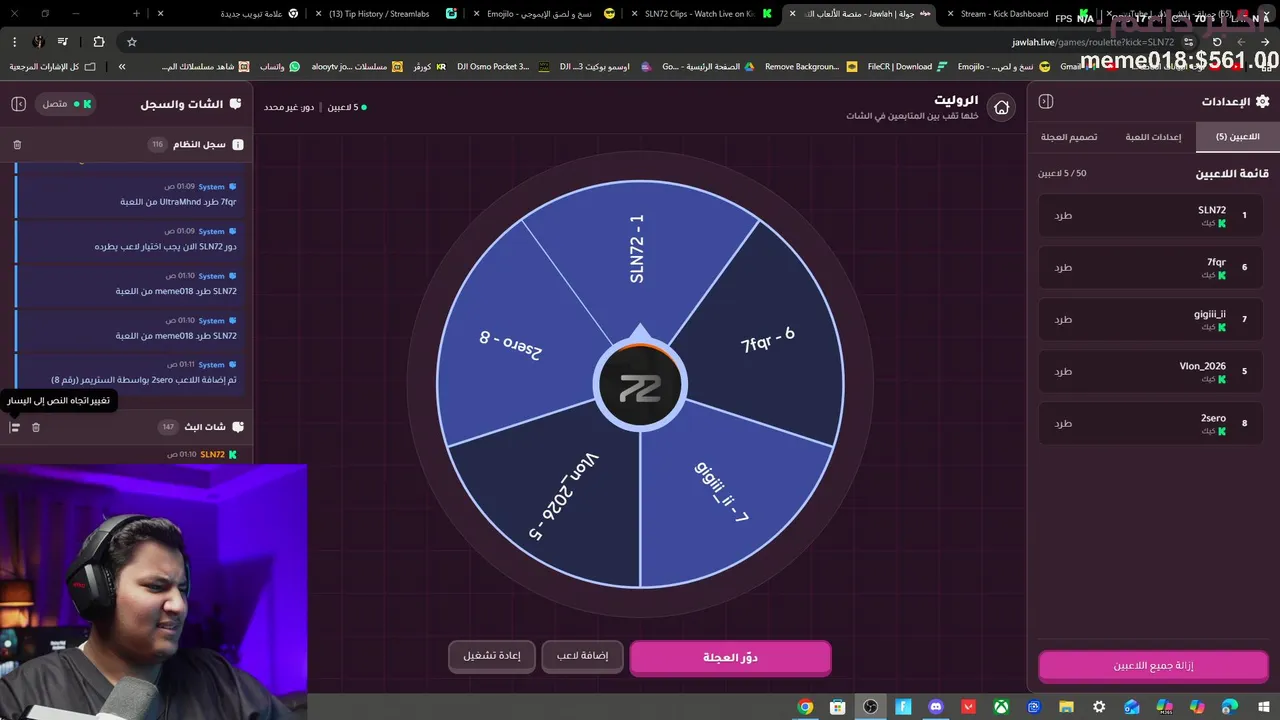Open Xbox app from the taskbar
Screen dimensions: 1280x720
coord(1001,707)
